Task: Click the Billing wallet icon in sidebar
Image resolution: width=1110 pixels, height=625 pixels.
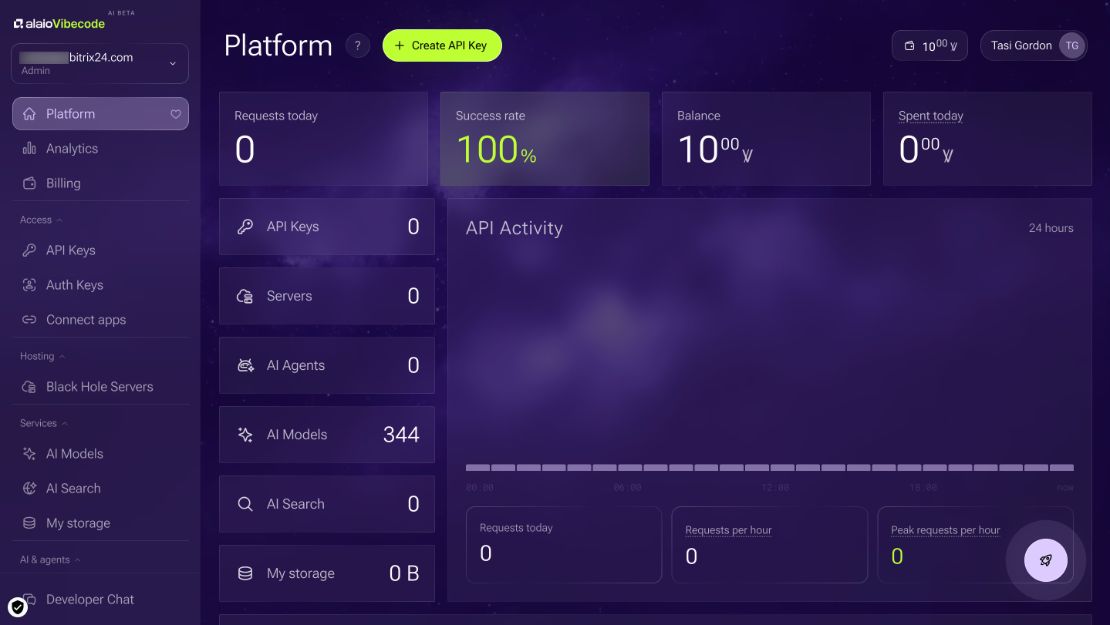Action: pyautogui.click(x=29, y=183)
